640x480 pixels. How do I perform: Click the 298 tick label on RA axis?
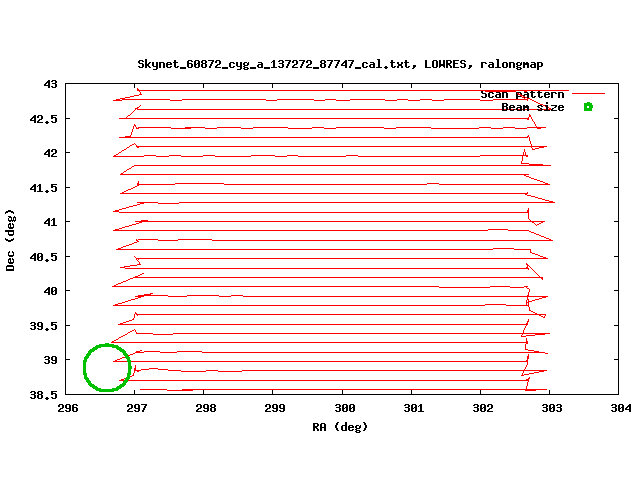coord(206,408)
